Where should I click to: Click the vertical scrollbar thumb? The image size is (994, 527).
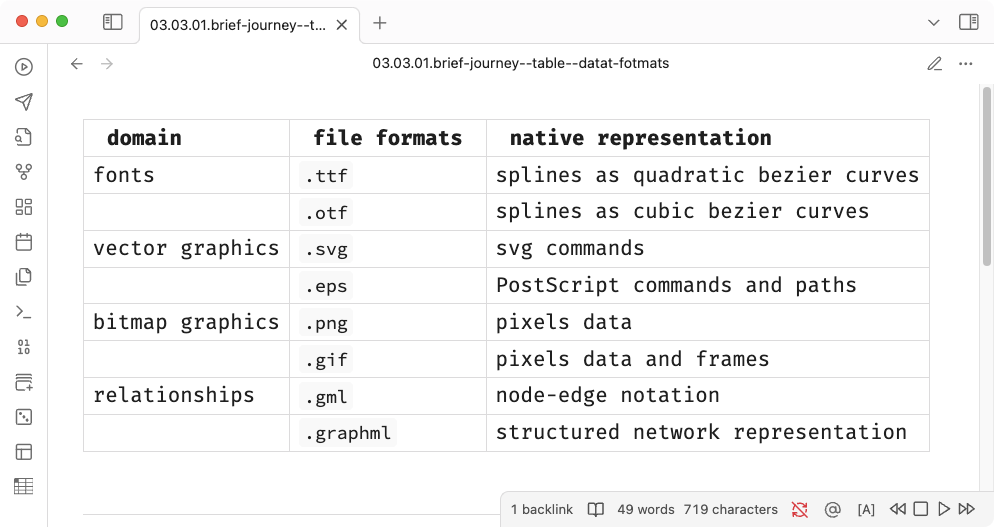coord(986,176)
